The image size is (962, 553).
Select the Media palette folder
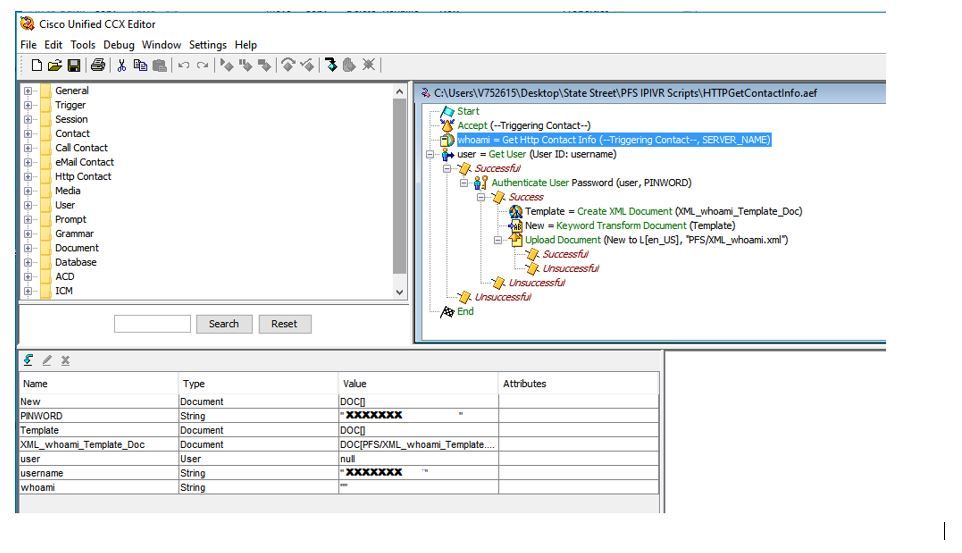[67, 191]
